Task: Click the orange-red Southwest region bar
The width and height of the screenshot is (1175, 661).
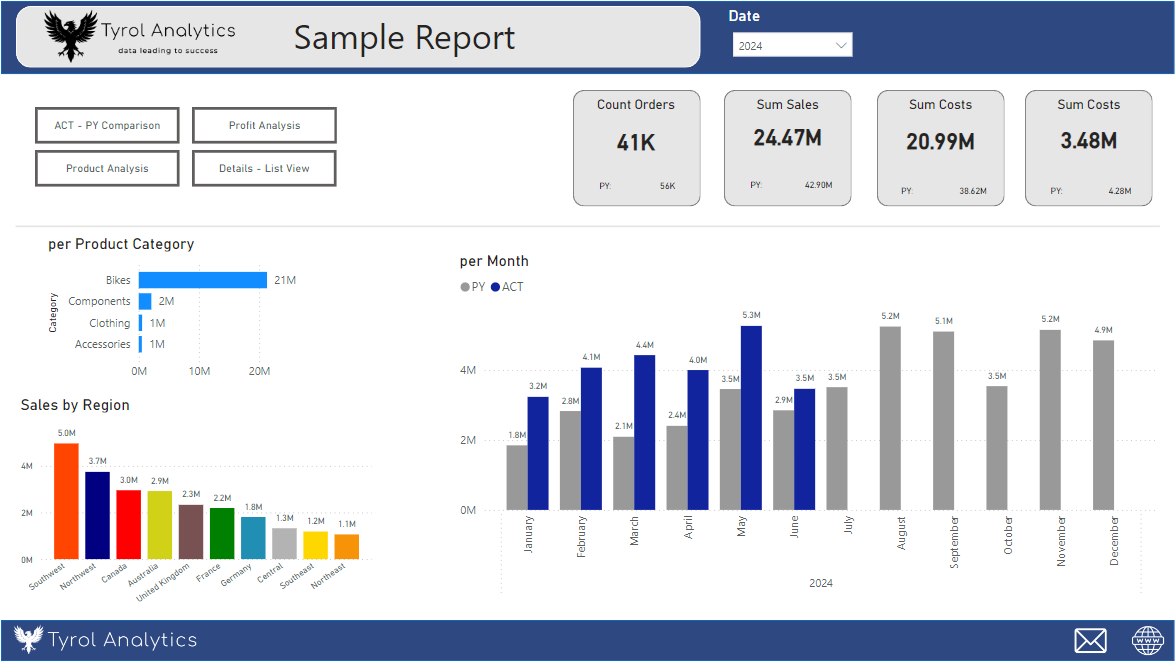Action: pyautogui.click(x=66, y=501)
